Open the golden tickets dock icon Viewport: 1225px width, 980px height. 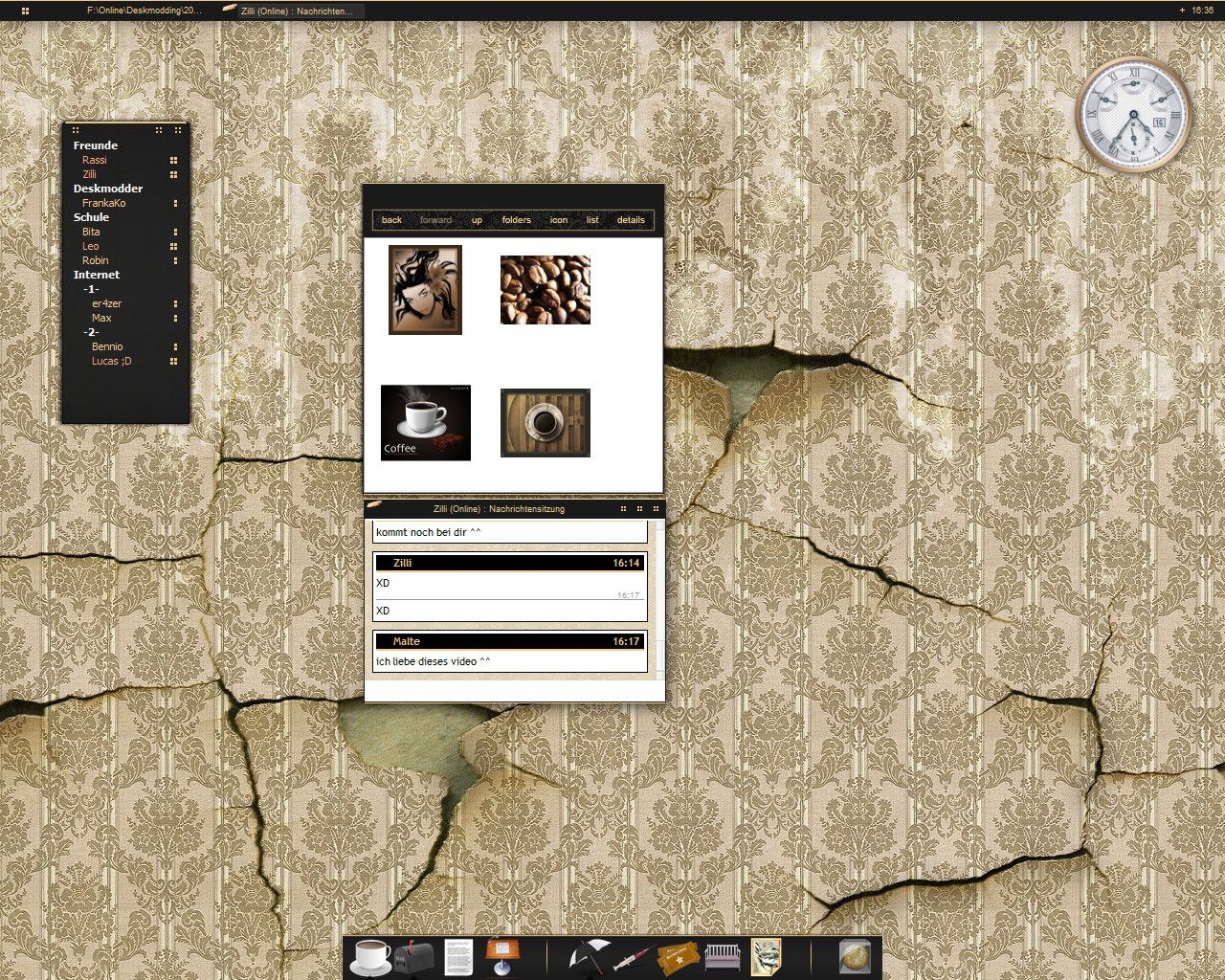pos(678,956)
